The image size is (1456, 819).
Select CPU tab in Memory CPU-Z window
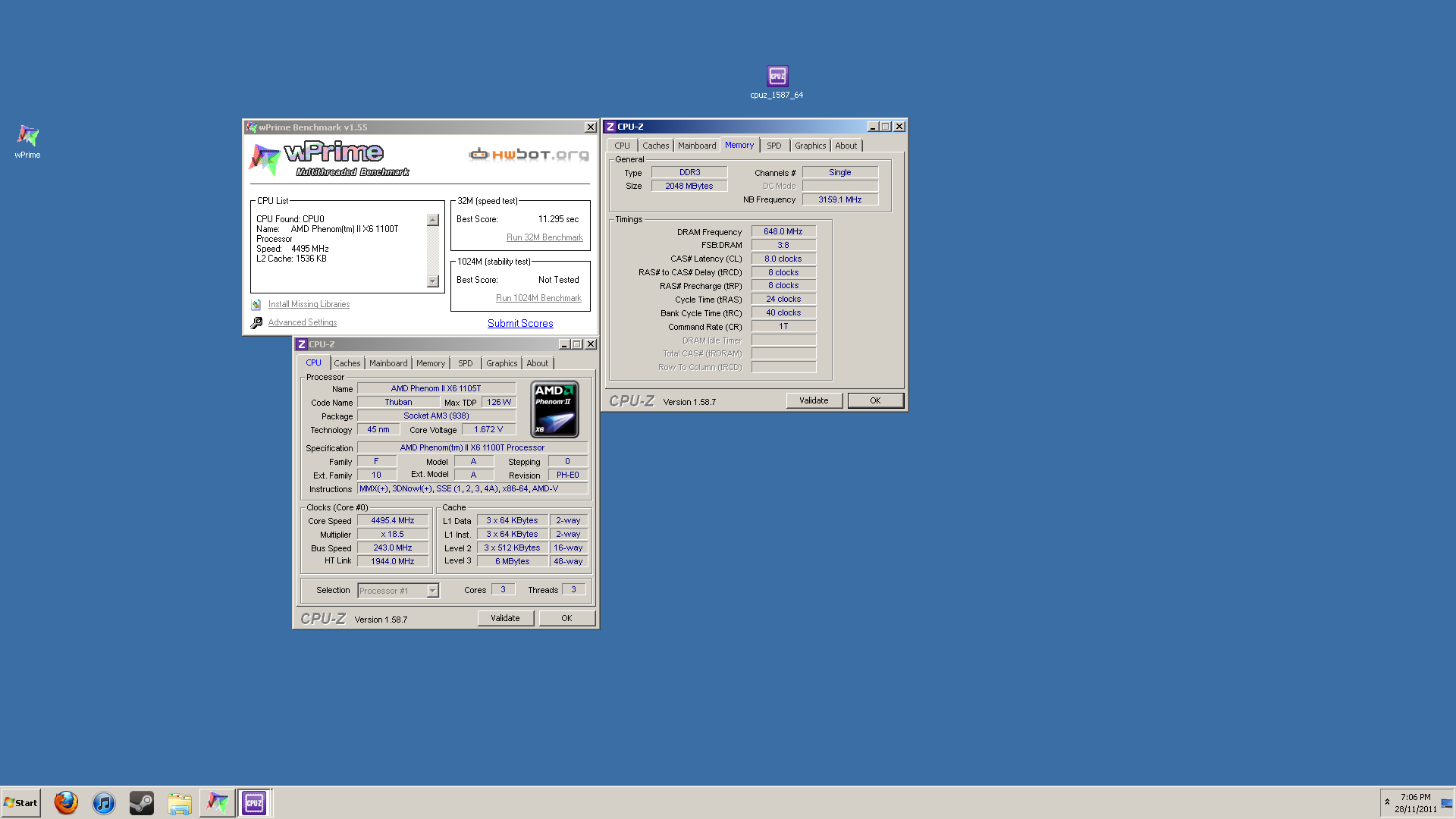pos(622,146)
